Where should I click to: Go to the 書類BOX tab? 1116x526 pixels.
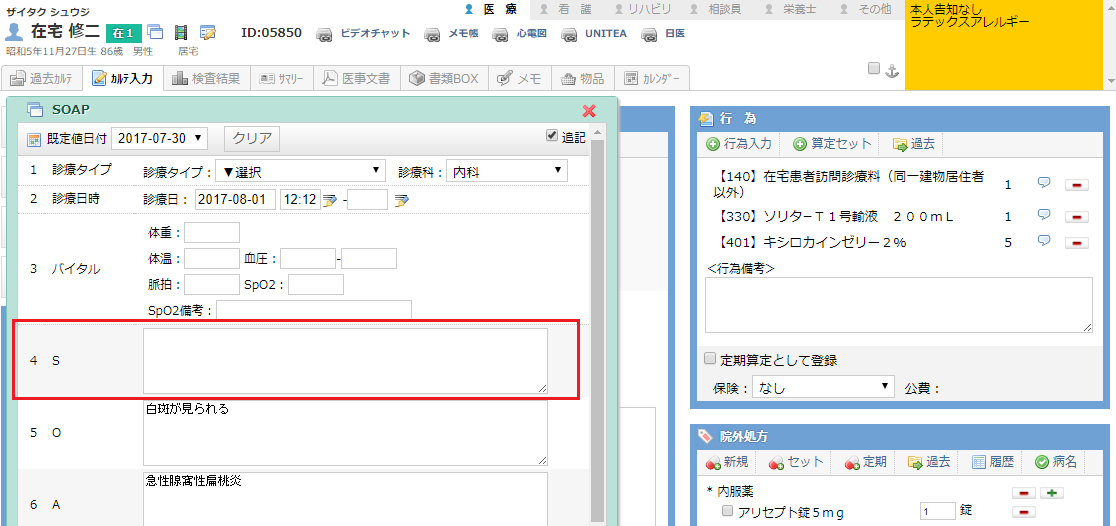[x=444, y=78]
